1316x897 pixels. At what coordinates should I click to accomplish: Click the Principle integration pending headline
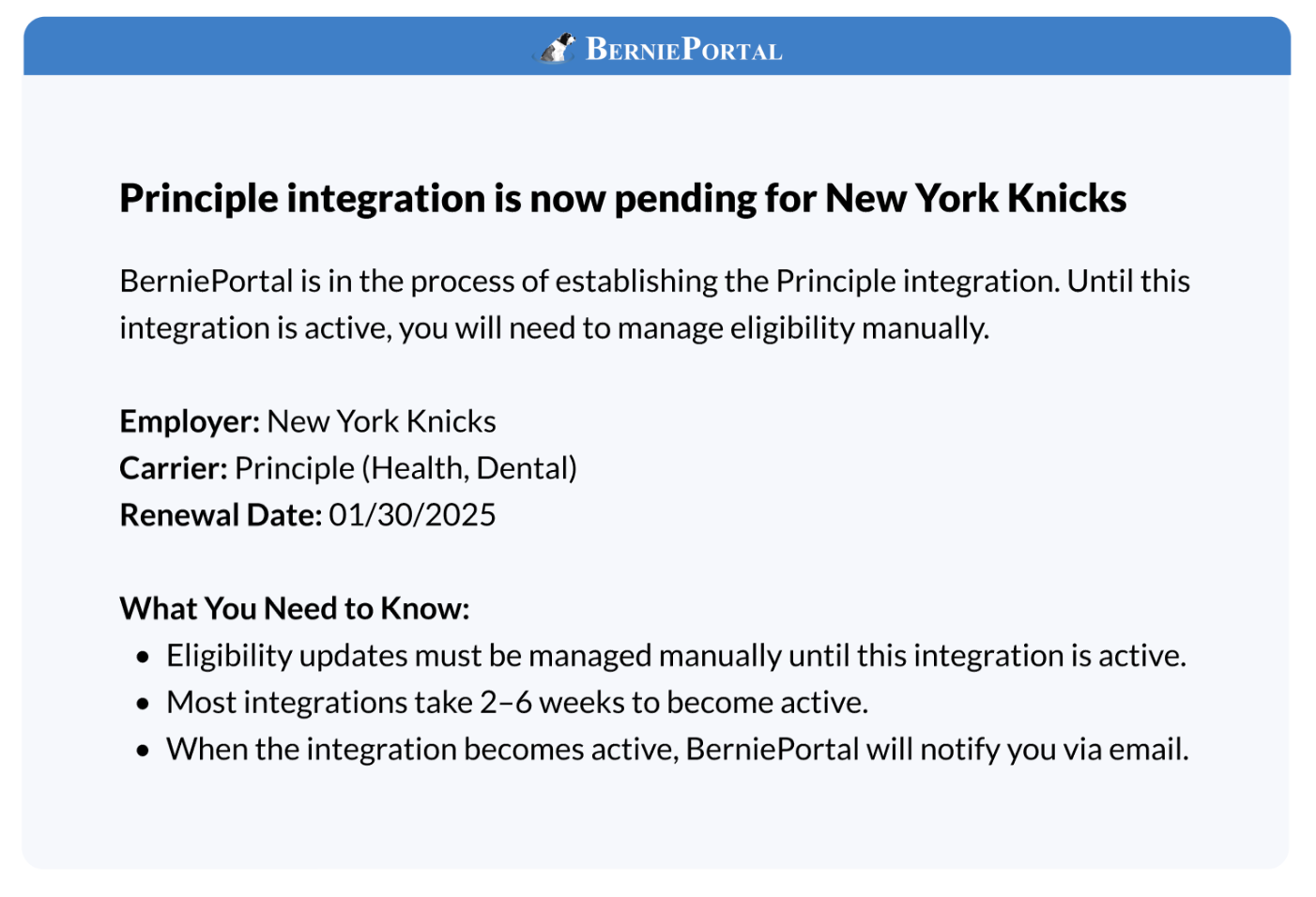pos(623,198)
